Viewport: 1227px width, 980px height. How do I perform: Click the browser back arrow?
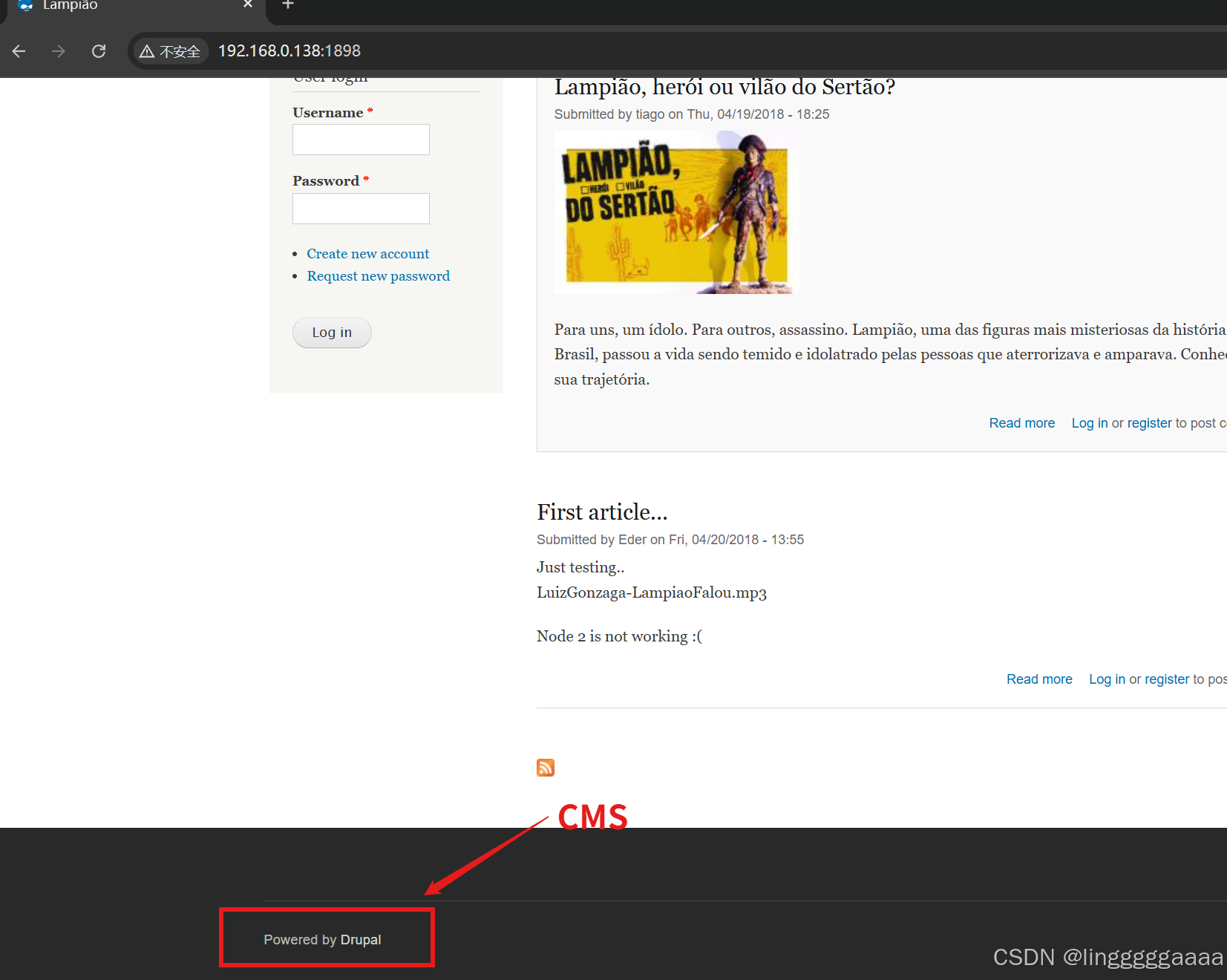point(19,51)
